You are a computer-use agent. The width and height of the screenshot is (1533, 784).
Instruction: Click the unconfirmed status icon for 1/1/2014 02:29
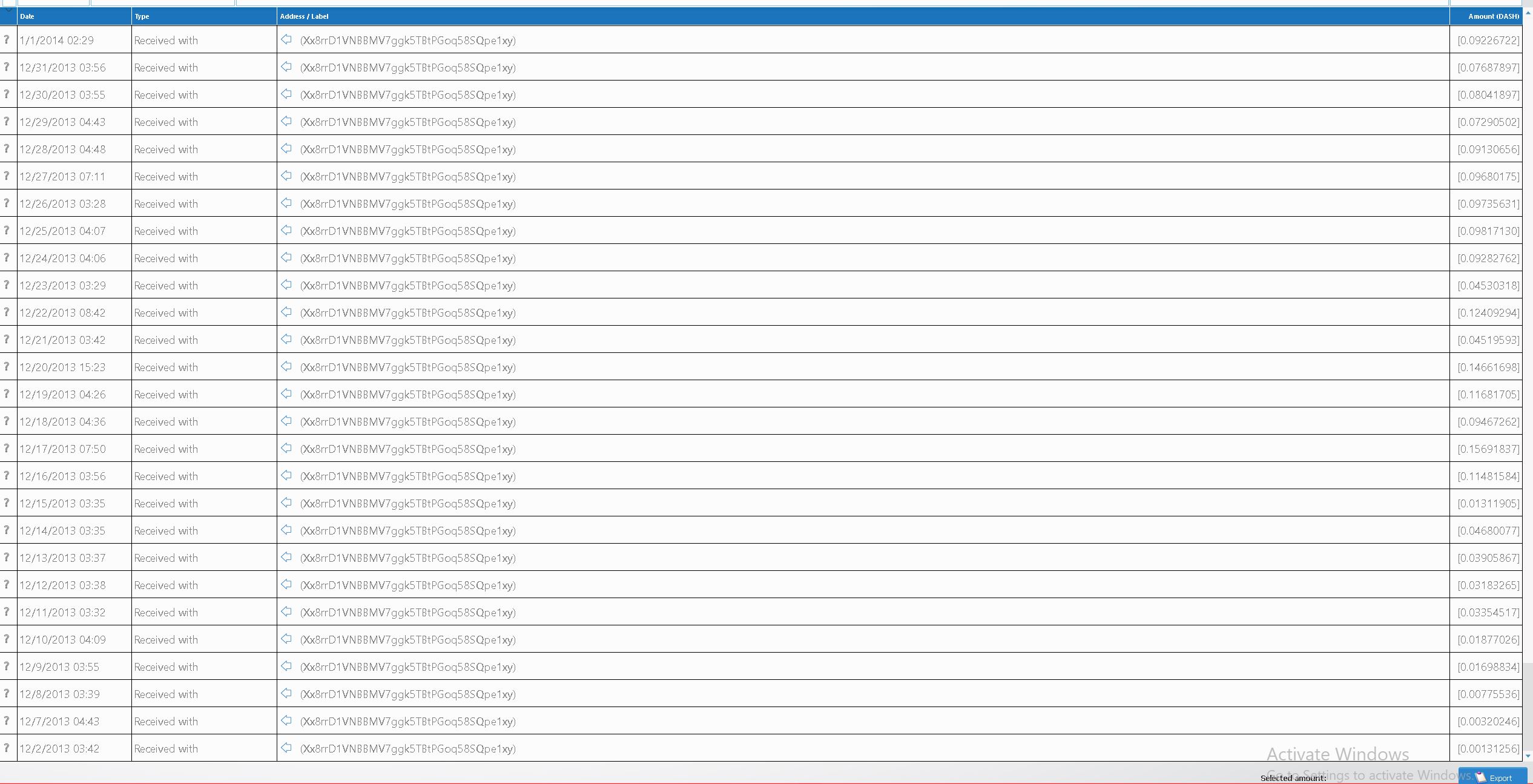[7, 39]
